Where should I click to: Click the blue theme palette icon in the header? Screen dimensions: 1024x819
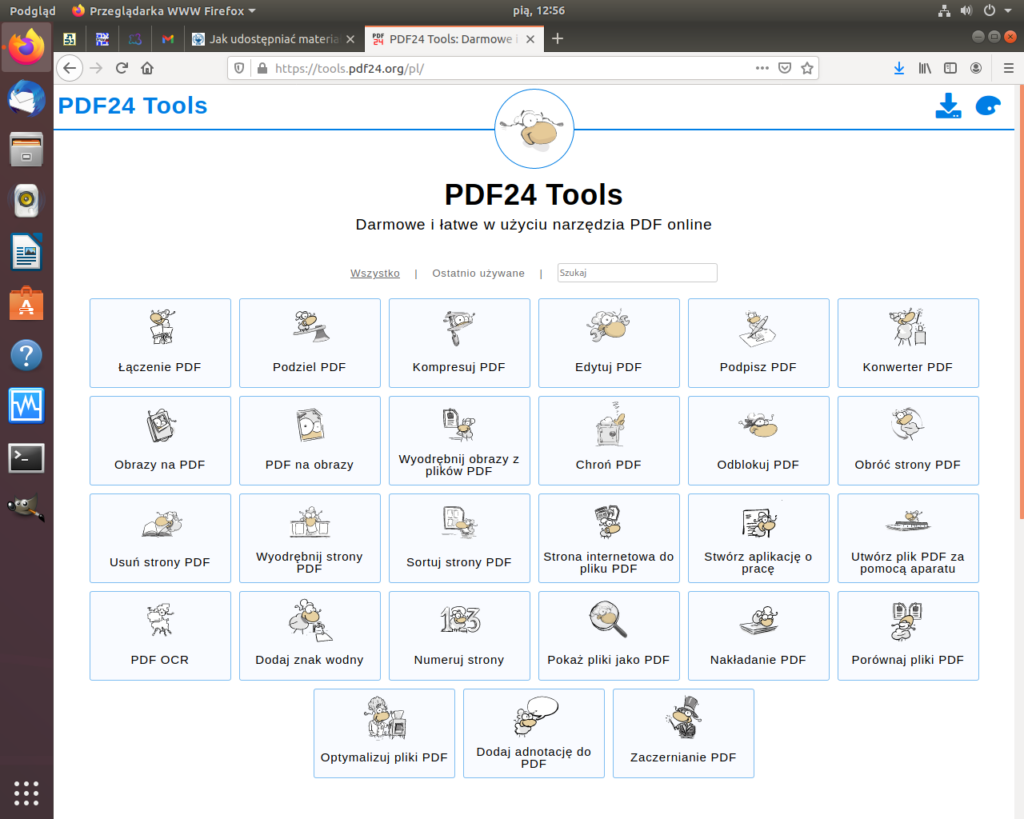tap(988, 106)
